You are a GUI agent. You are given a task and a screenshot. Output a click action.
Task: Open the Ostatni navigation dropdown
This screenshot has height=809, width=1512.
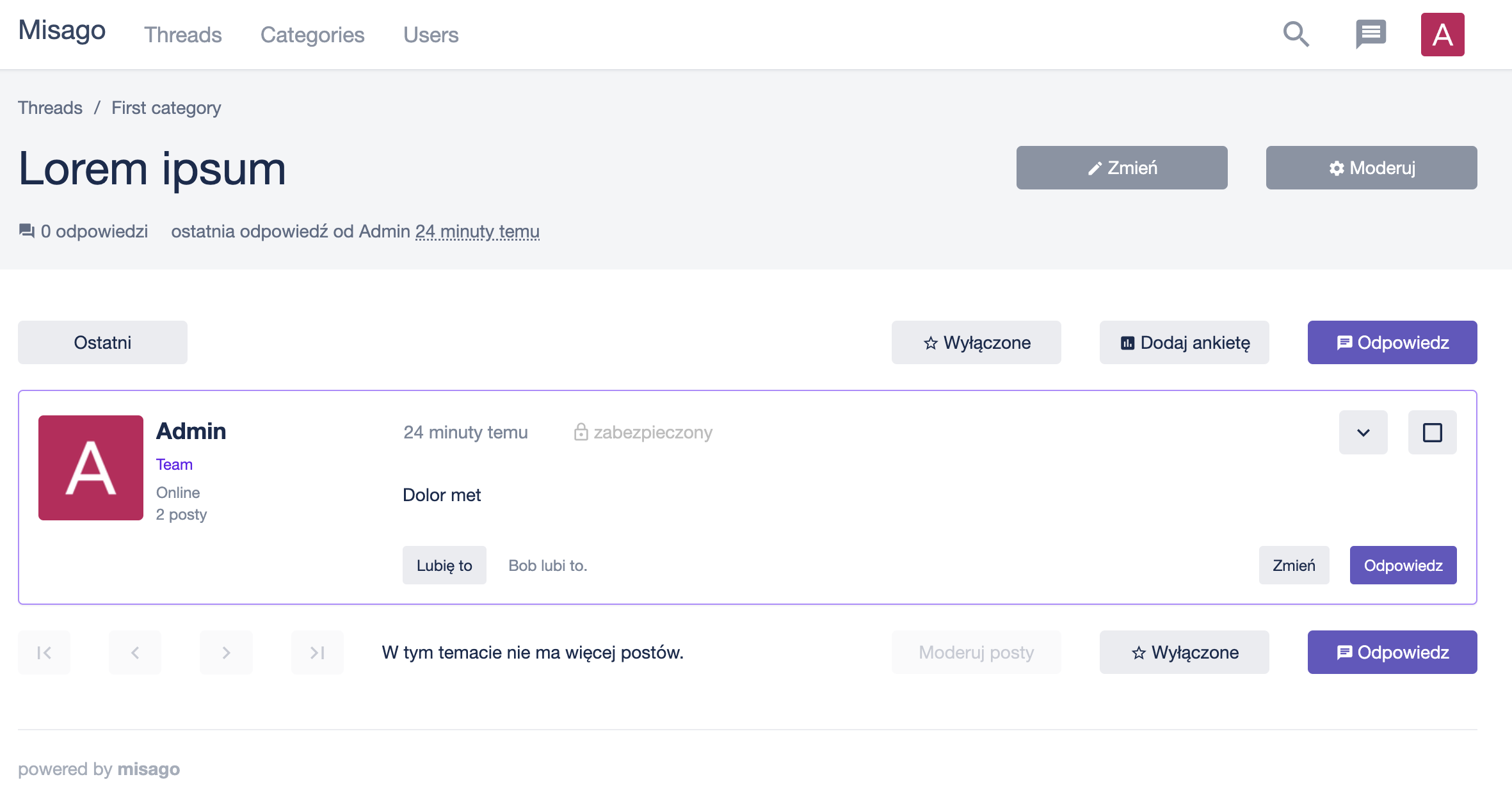tap(102, 342)
